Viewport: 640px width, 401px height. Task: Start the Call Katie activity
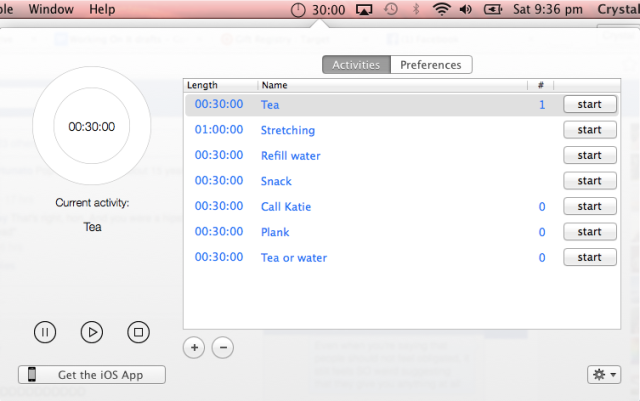tap(590, 206)
